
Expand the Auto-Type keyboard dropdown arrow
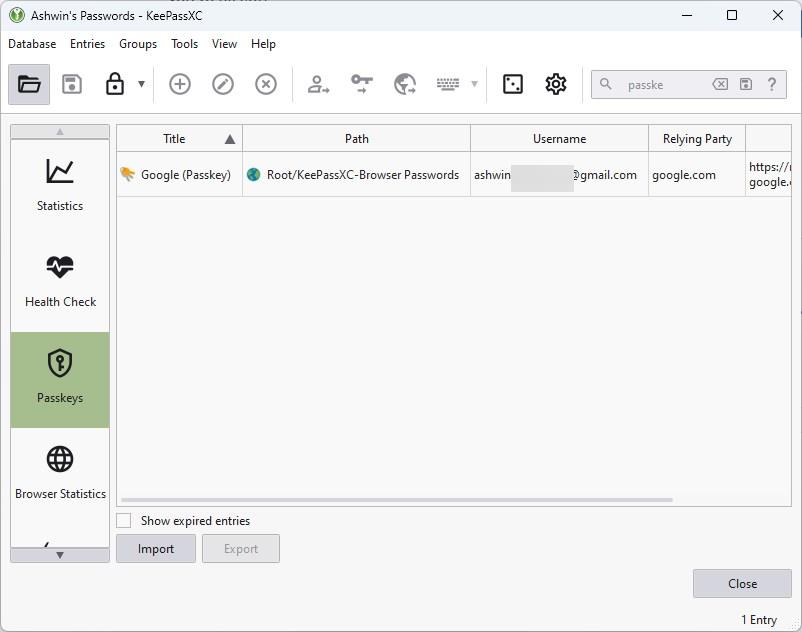click(x=474, y=85)
